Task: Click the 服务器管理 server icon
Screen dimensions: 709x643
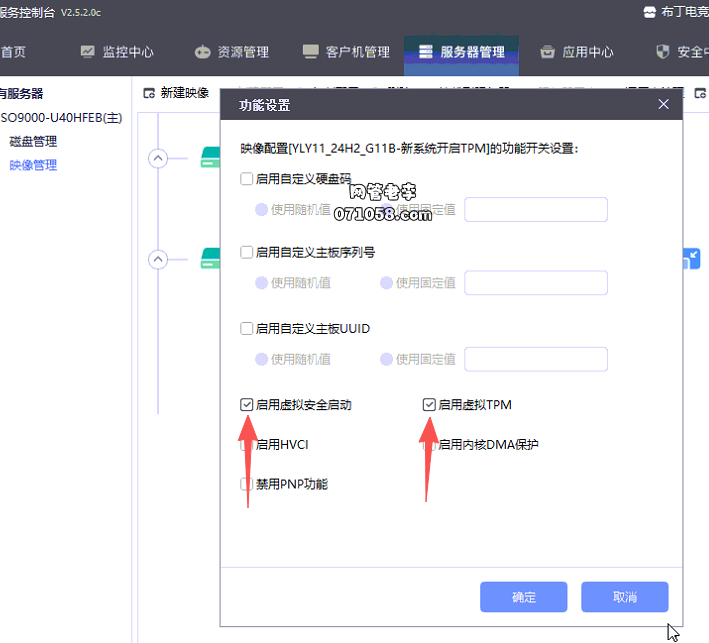Action: click(x=425, y=52)
